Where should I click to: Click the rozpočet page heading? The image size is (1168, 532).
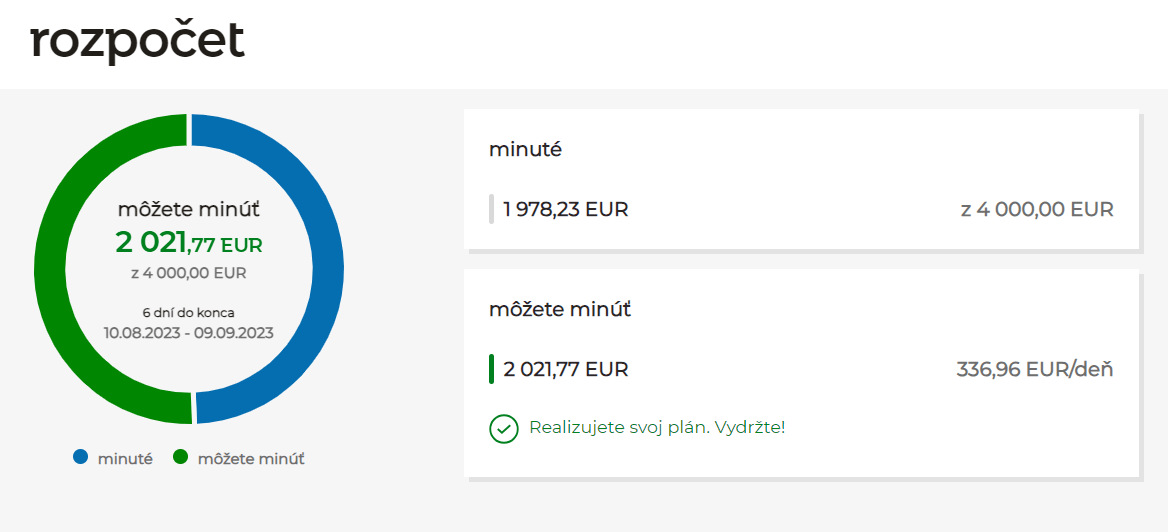(137, 42)
